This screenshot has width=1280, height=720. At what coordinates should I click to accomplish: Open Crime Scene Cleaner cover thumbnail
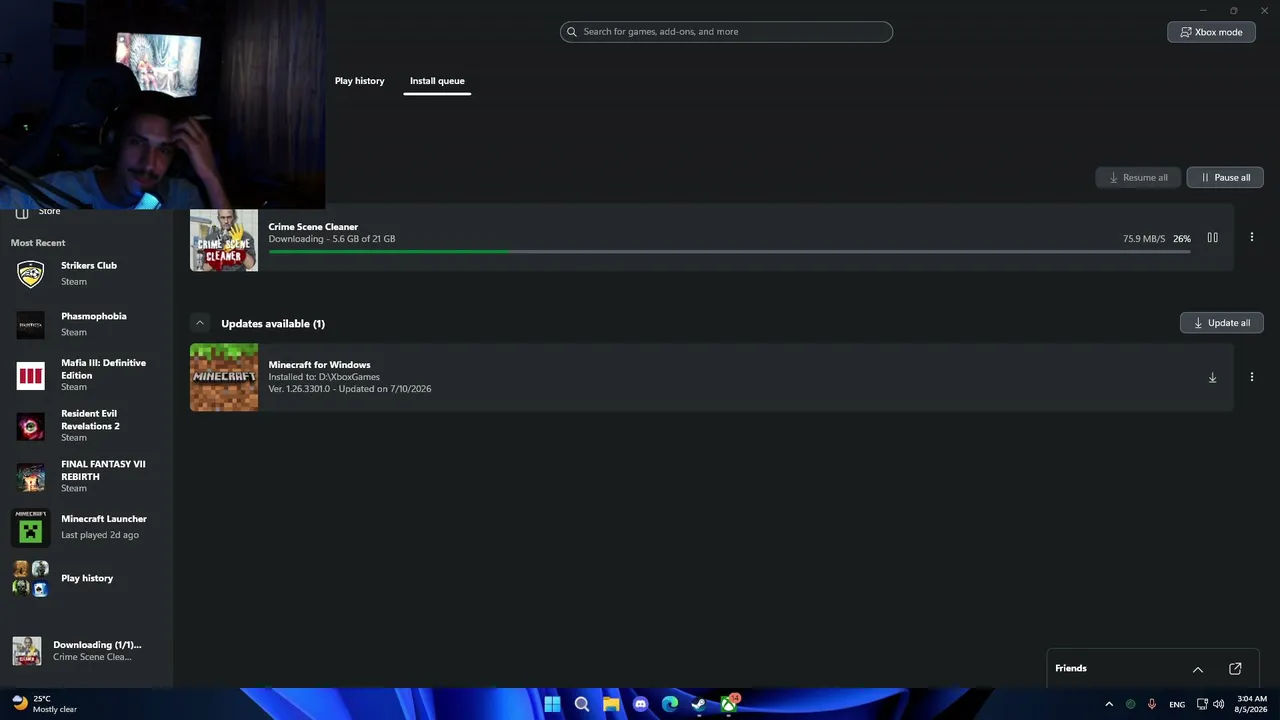point(224,240)
